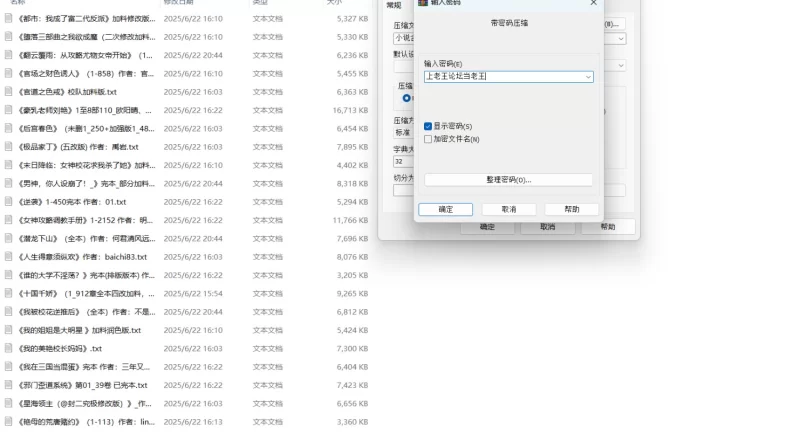Select the 《我的姐姐是大明星》 file icon

9,330
